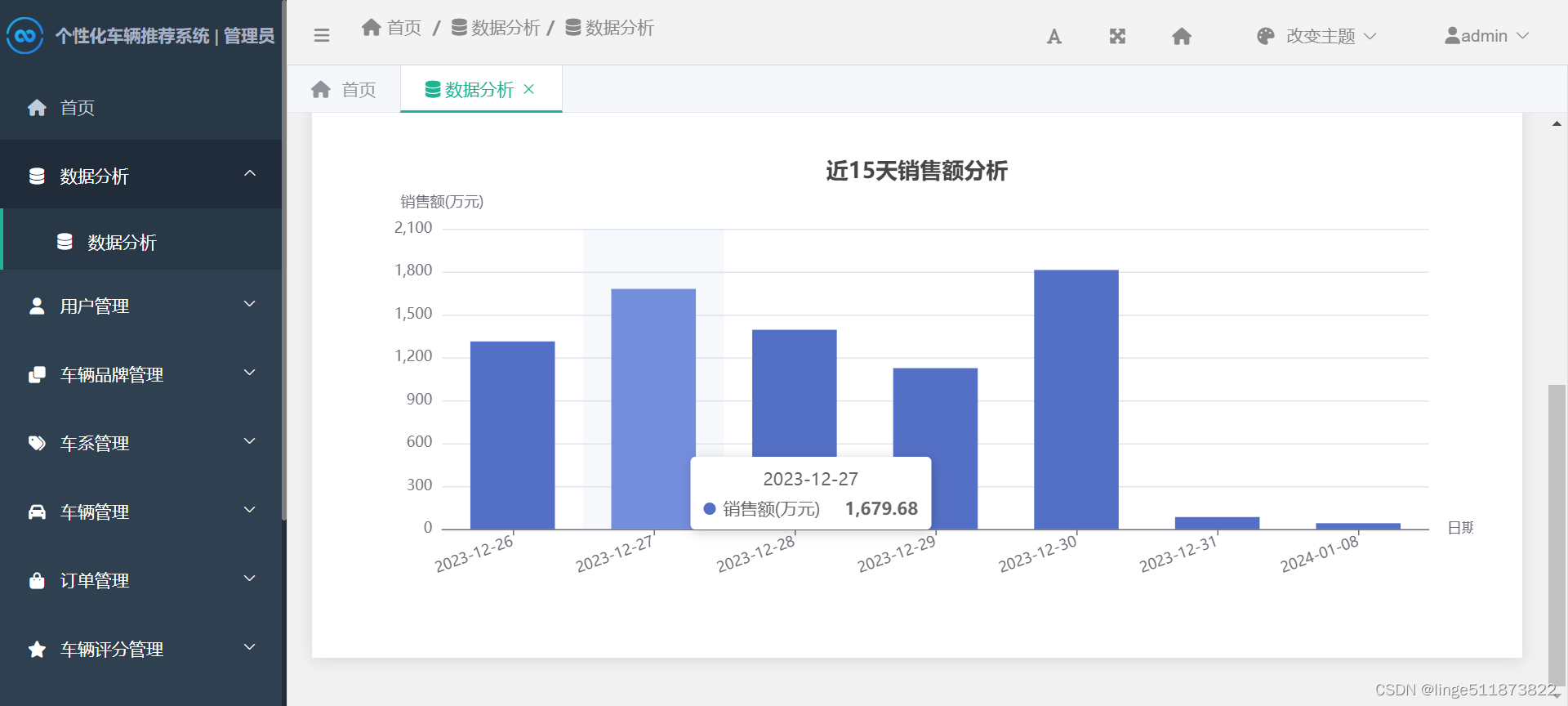Open the 订单管理 sidebar menu
This screenshot has height=706, width=1568.
[140, 580]
